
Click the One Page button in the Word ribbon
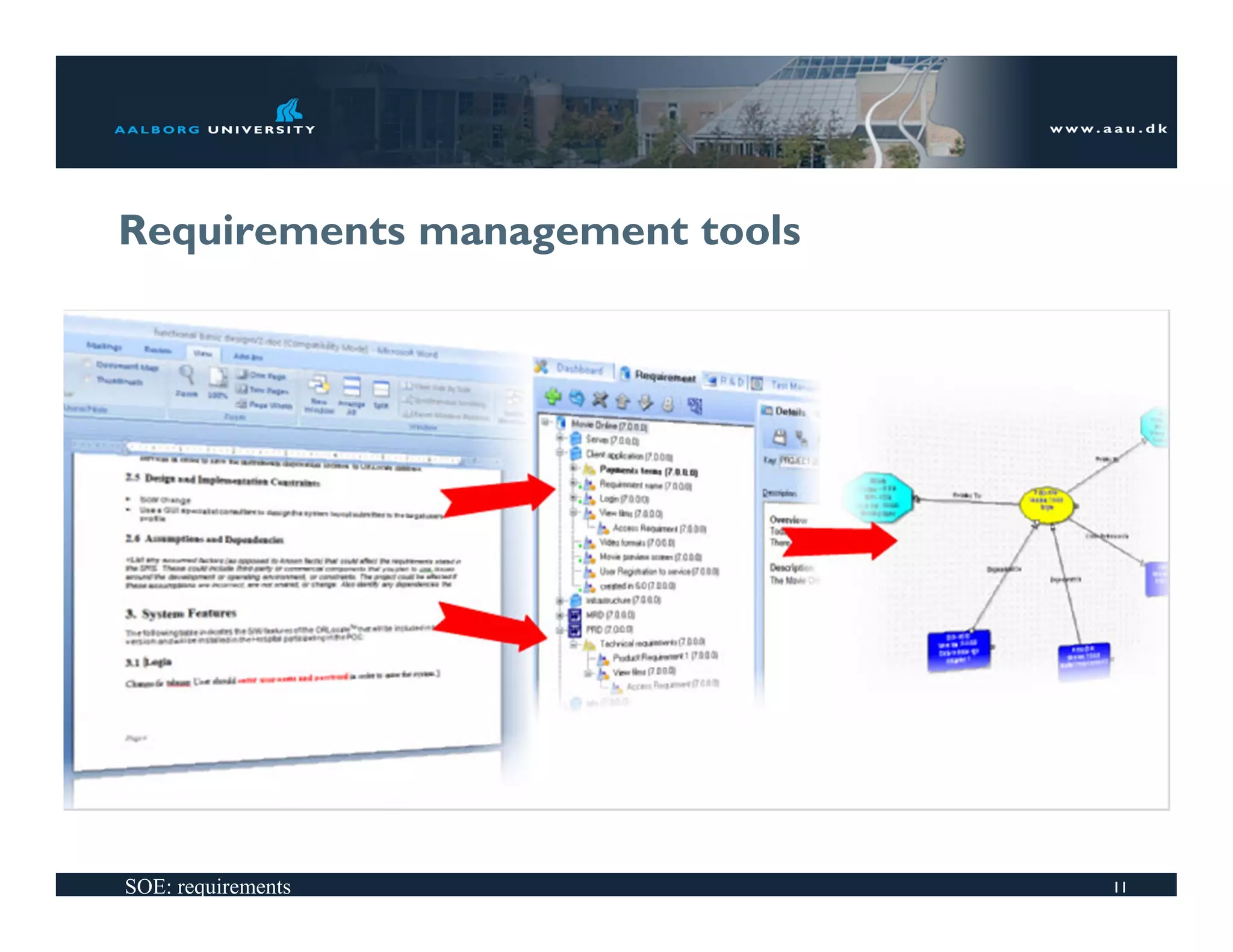[262, 375]
